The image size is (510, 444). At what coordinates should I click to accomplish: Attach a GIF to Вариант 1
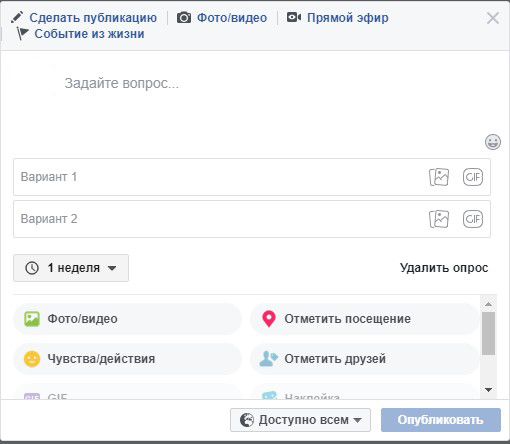pyautogui.click(x=473, y=177)
